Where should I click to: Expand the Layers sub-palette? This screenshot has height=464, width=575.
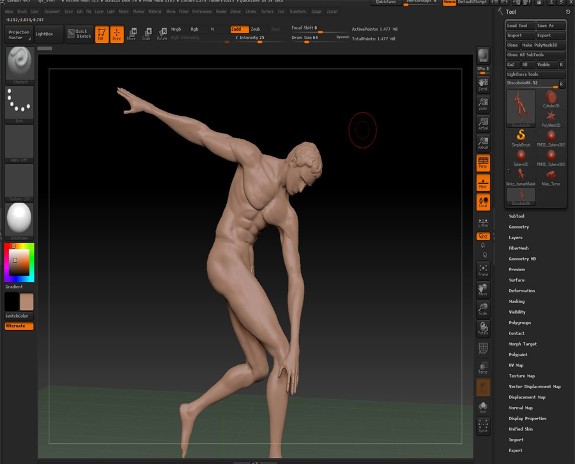point(516,237)
